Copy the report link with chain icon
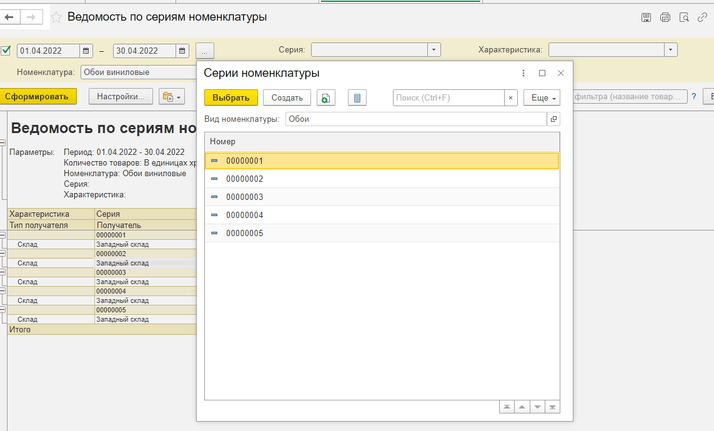The image size is (714, 431). click(x=702, y=18)
